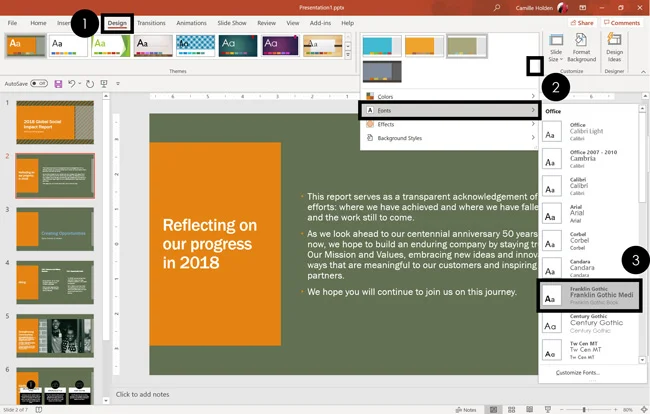Screen dimensions: 650x414
Task: Choose the blue variant swatch
Action: point(382,46)
